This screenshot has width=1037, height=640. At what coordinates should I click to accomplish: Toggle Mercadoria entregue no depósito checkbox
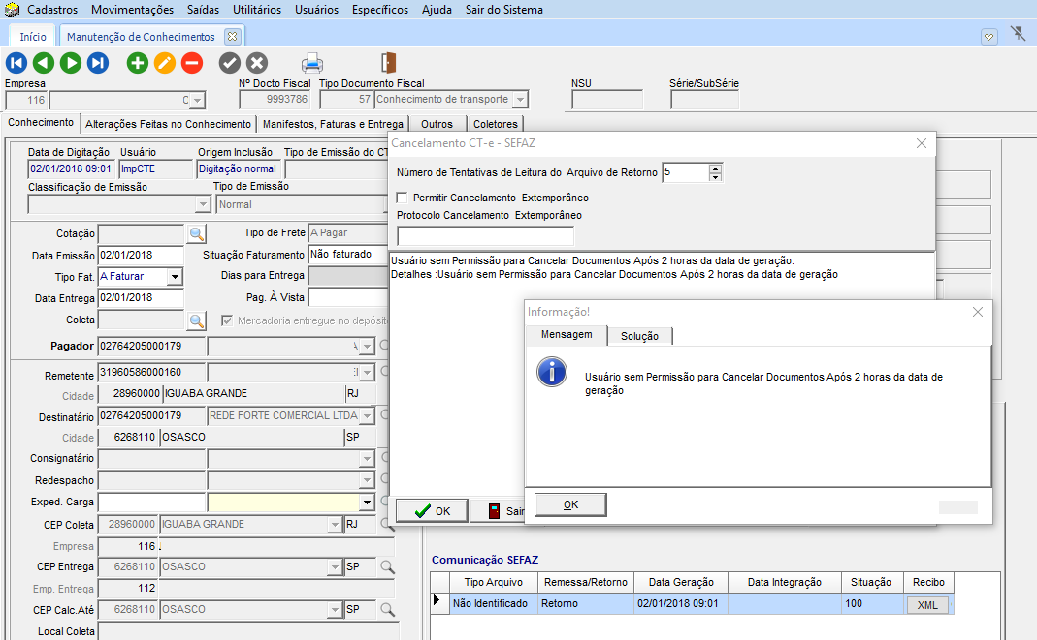227,321
